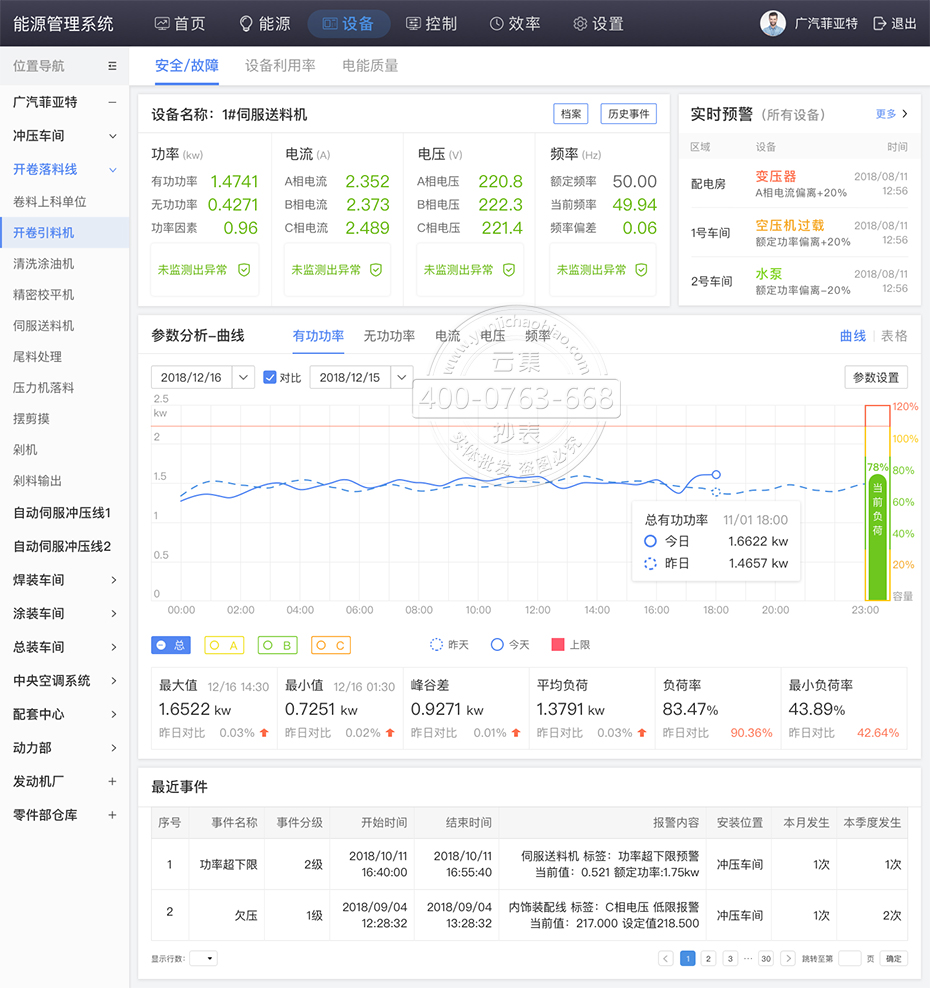Collapse the location navigation menu icon
The width and height of the screenshot is (930, 988).
[112, 66]
